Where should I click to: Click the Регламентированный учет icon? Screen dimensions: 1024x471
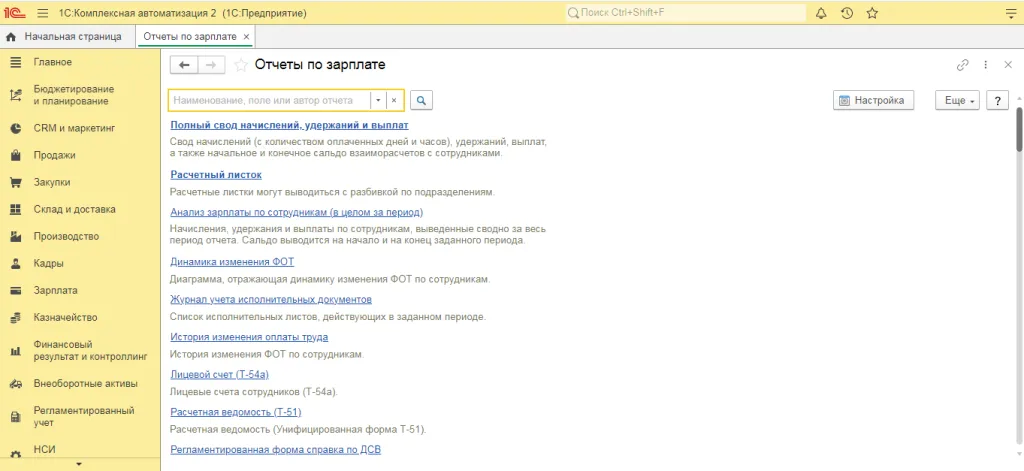[x=16, y=417]
